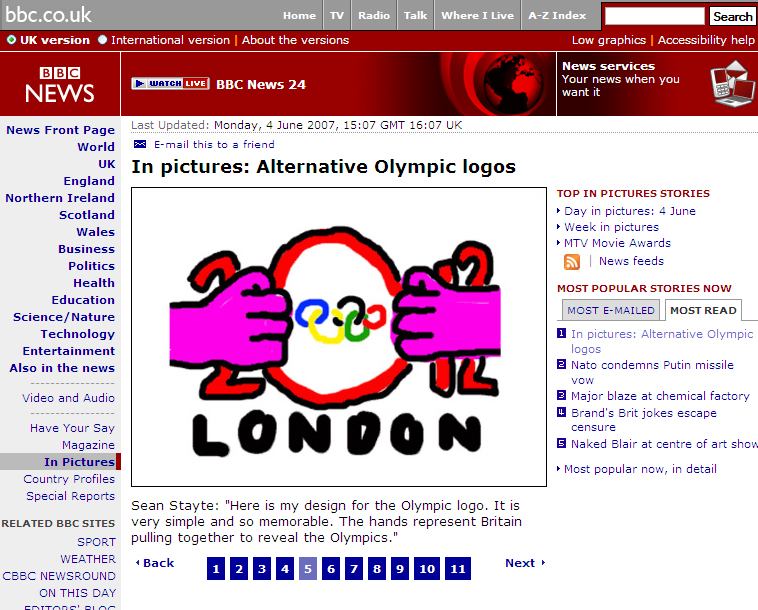Click the Watch Live play icon
The width and height of the screenshot is (758, 610).
point(140,84)
